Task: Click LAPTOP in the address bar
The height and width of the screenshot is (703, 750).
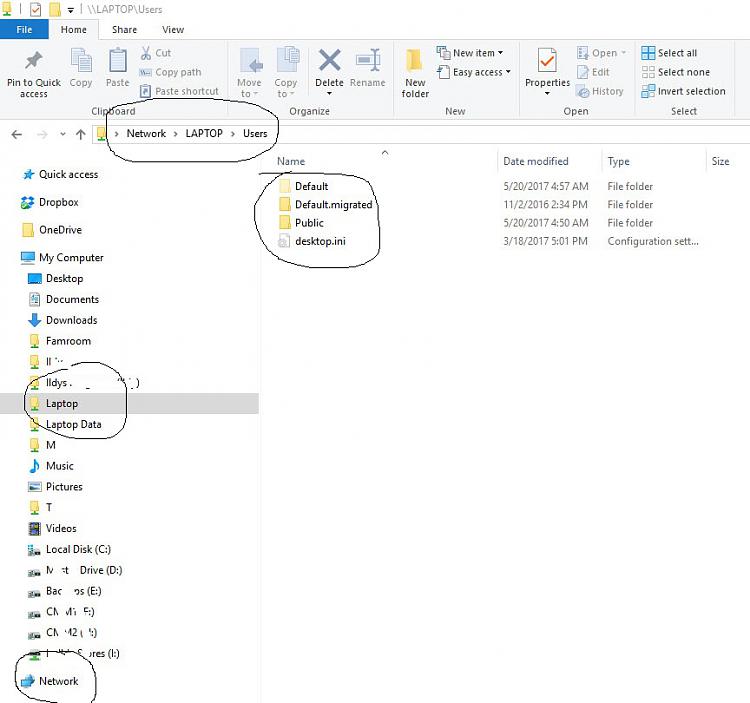Action: [204, 133]
